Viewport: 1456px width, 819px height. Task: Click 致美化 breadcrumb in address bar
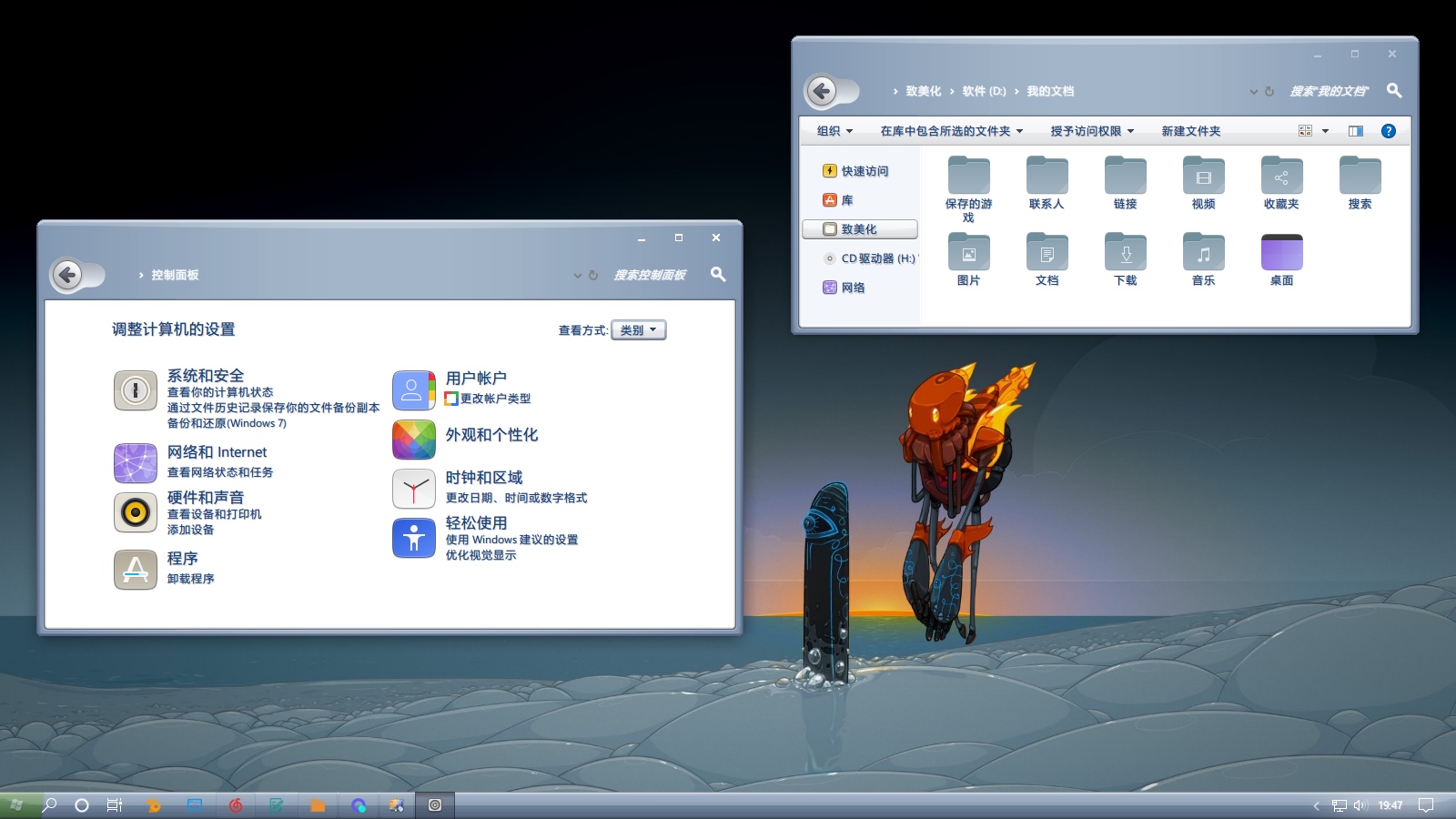924,91
